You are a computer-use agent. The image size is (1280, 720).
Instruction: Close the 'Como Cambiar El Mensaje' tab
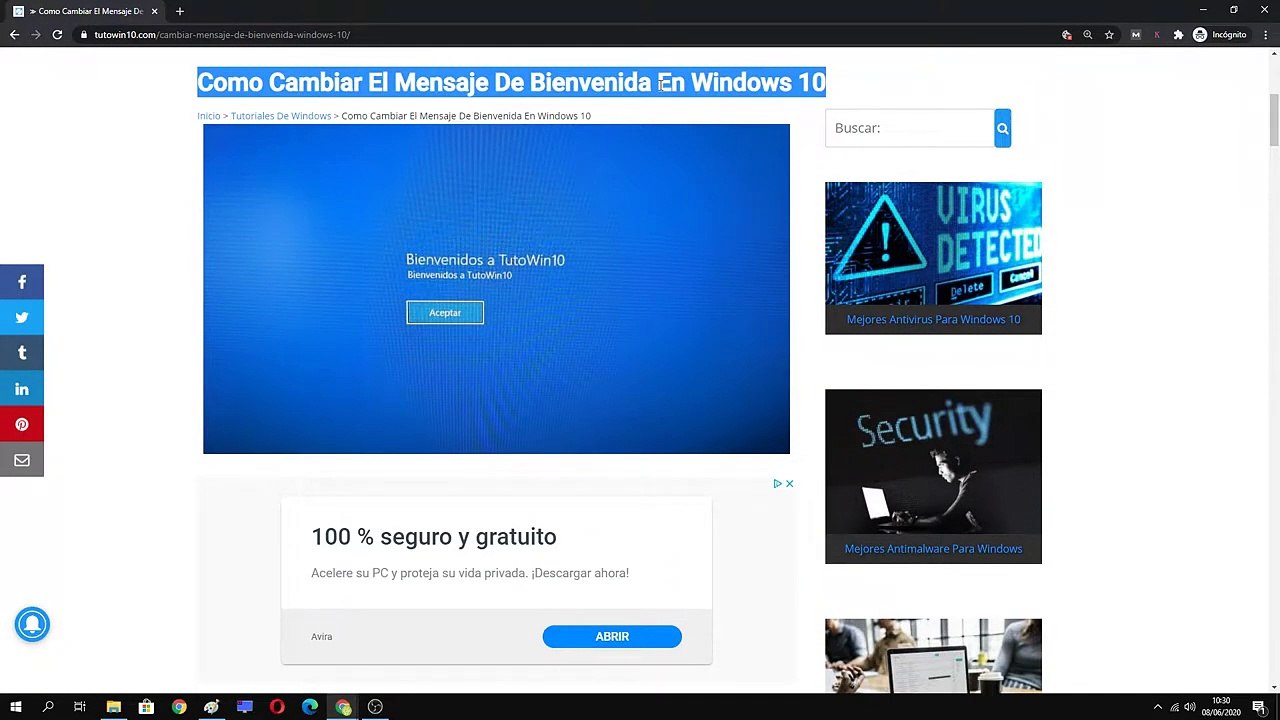[154, 11]
